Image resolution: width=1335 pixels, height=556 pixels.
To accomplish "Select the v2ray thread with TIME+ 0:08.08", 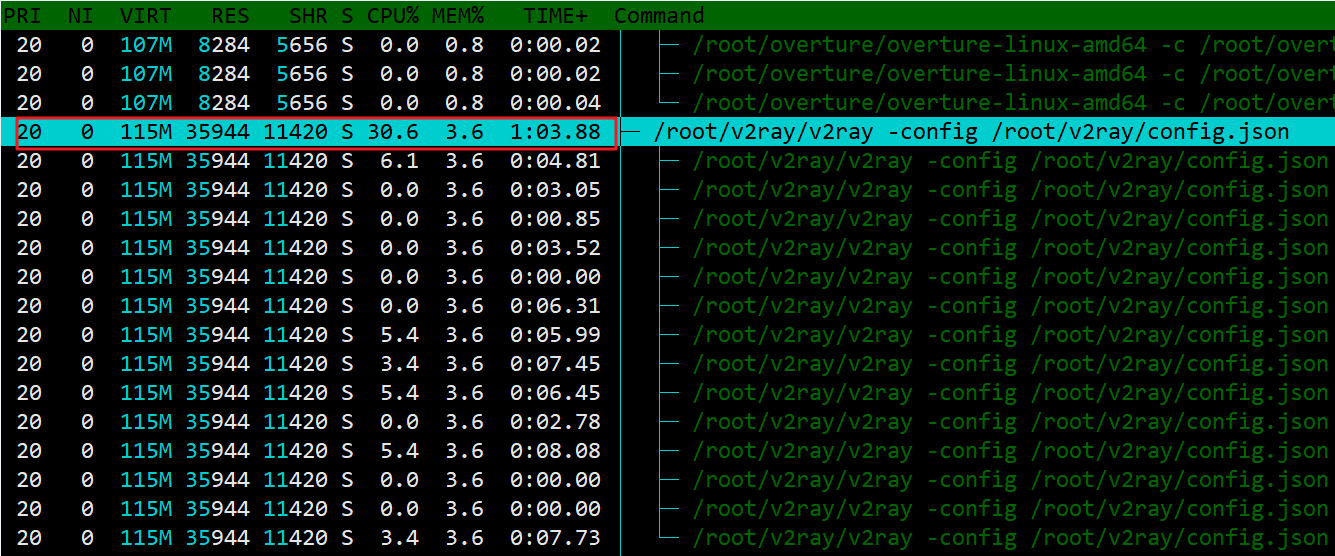I will (x=667, y=451).
